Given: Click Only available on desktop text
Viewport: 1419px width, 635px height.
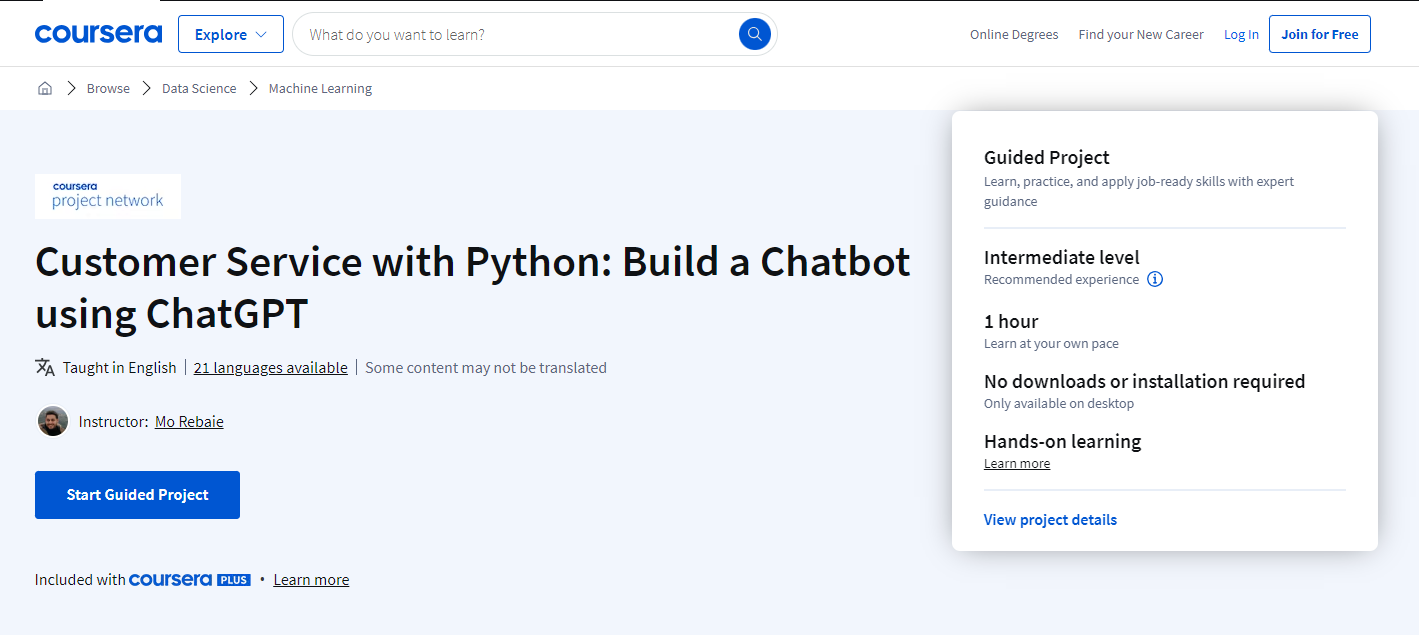Looking at the screenshot, I should click(1059, 403).
